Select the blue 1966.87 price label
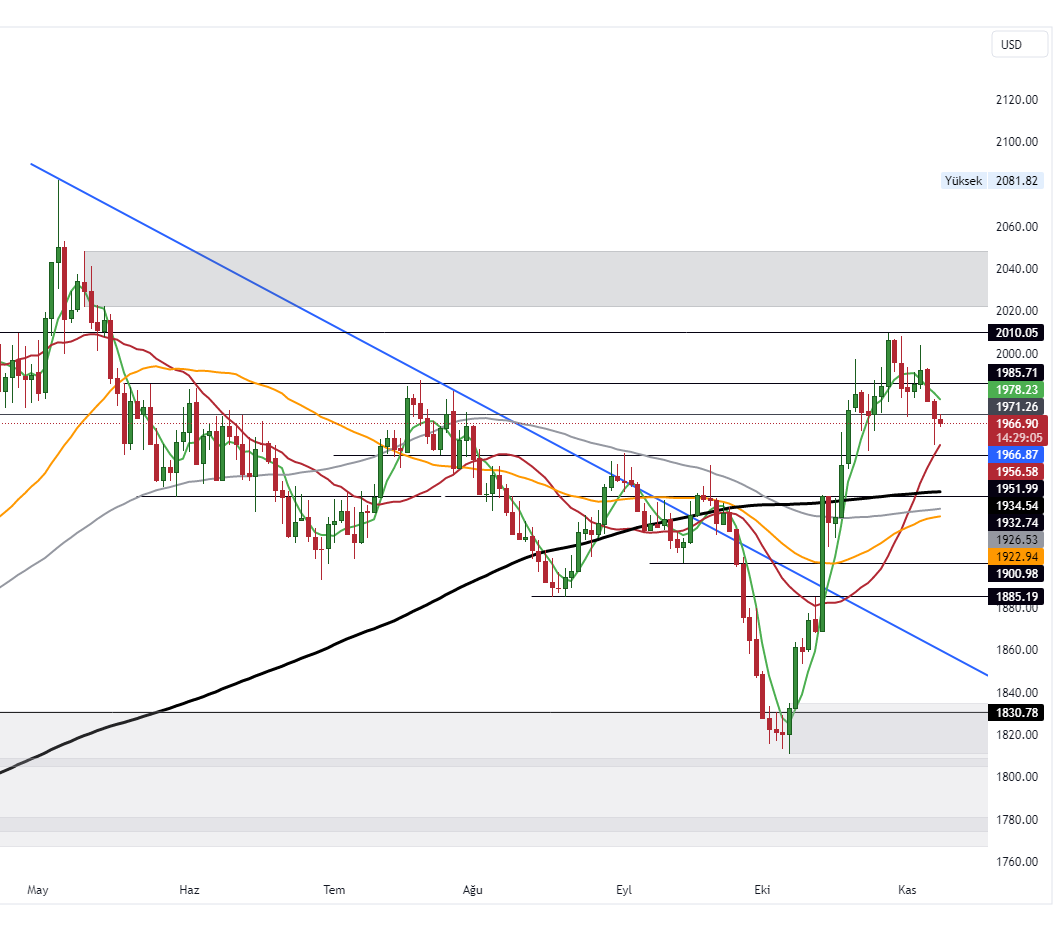 [x=1016, y=454]
